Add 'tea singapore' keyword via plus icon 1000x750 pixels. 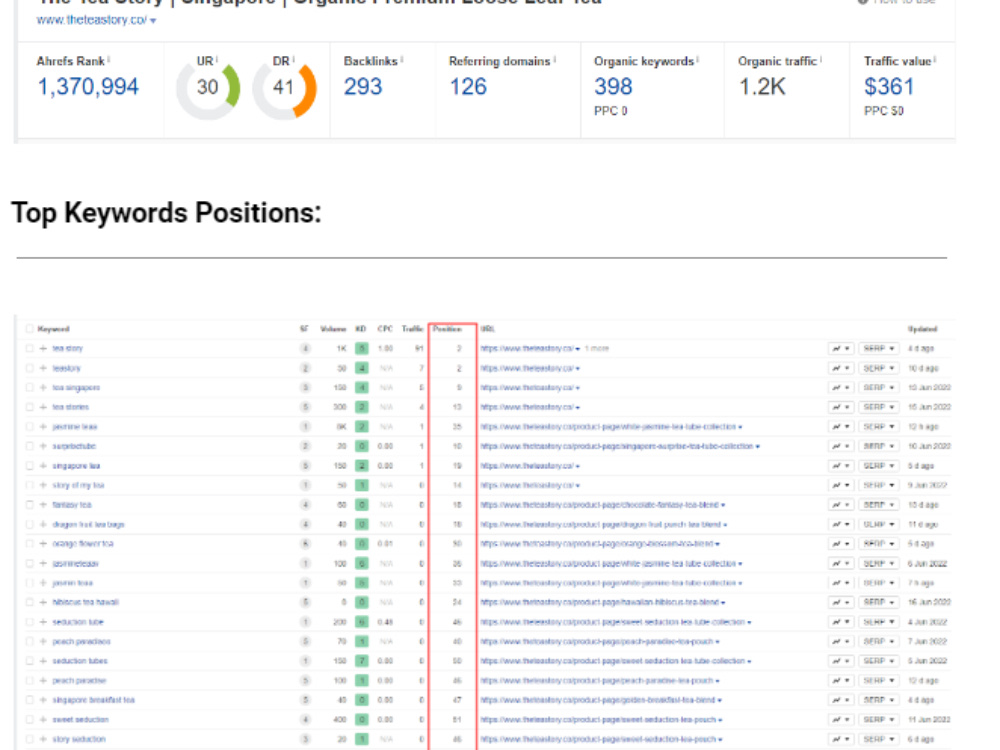click(43, 388)
